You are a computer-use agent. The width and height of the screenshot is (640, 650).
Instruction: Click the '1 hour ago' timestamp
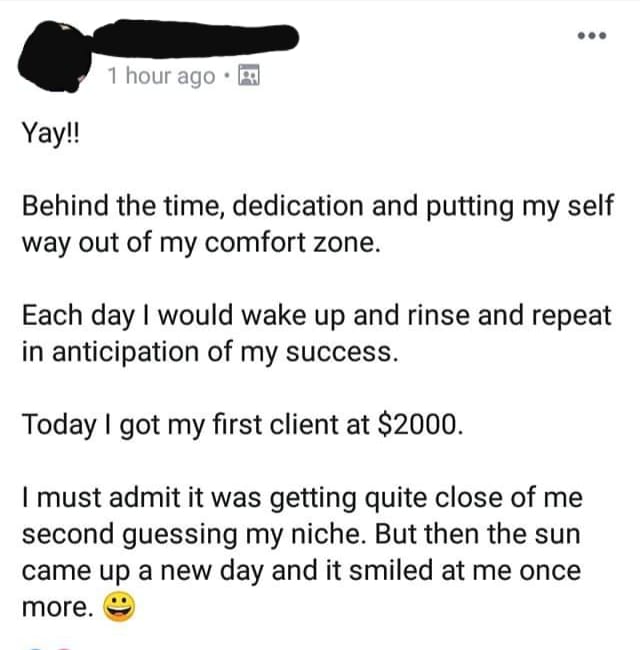(x=160, y=76)
